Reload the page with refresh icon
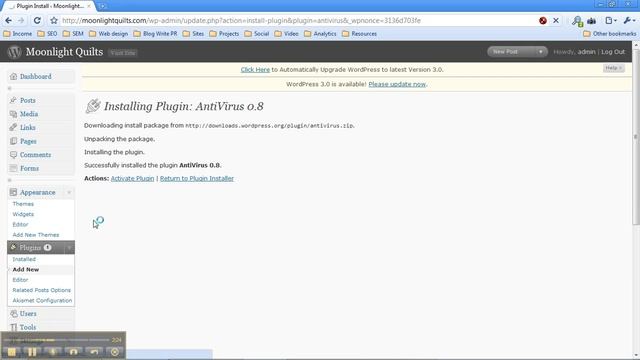 [x=37, y=20]
